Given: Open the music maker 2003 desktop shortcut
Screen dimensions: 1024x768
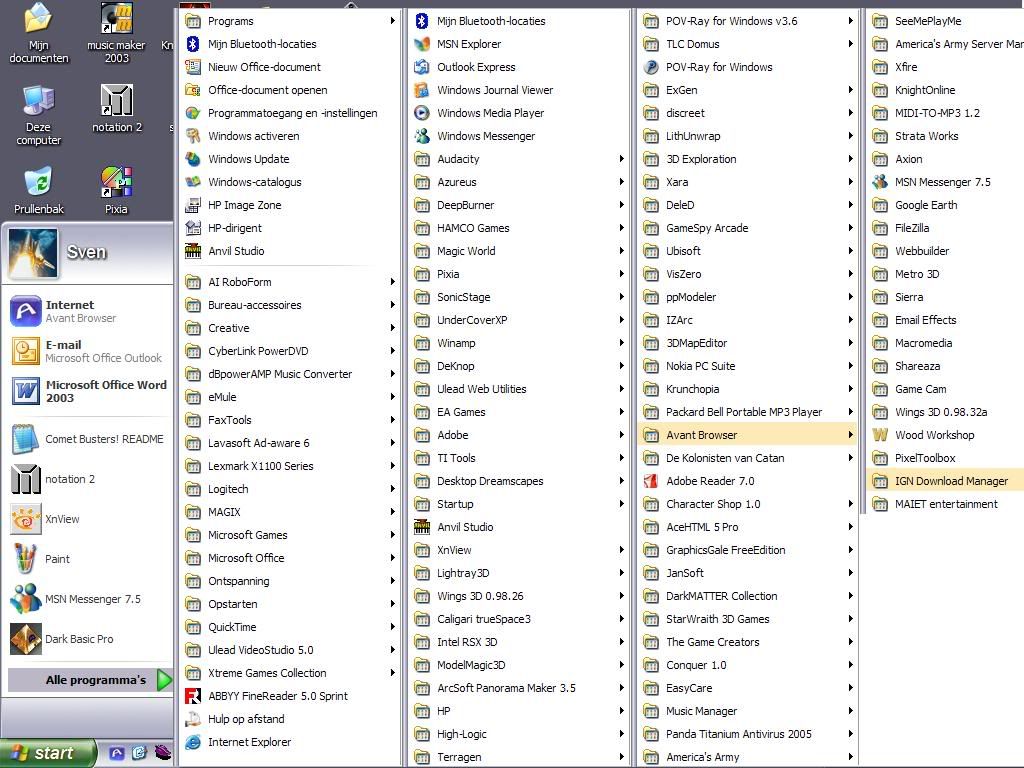Looking at the screenshot, I should click(x=116, y=33).
